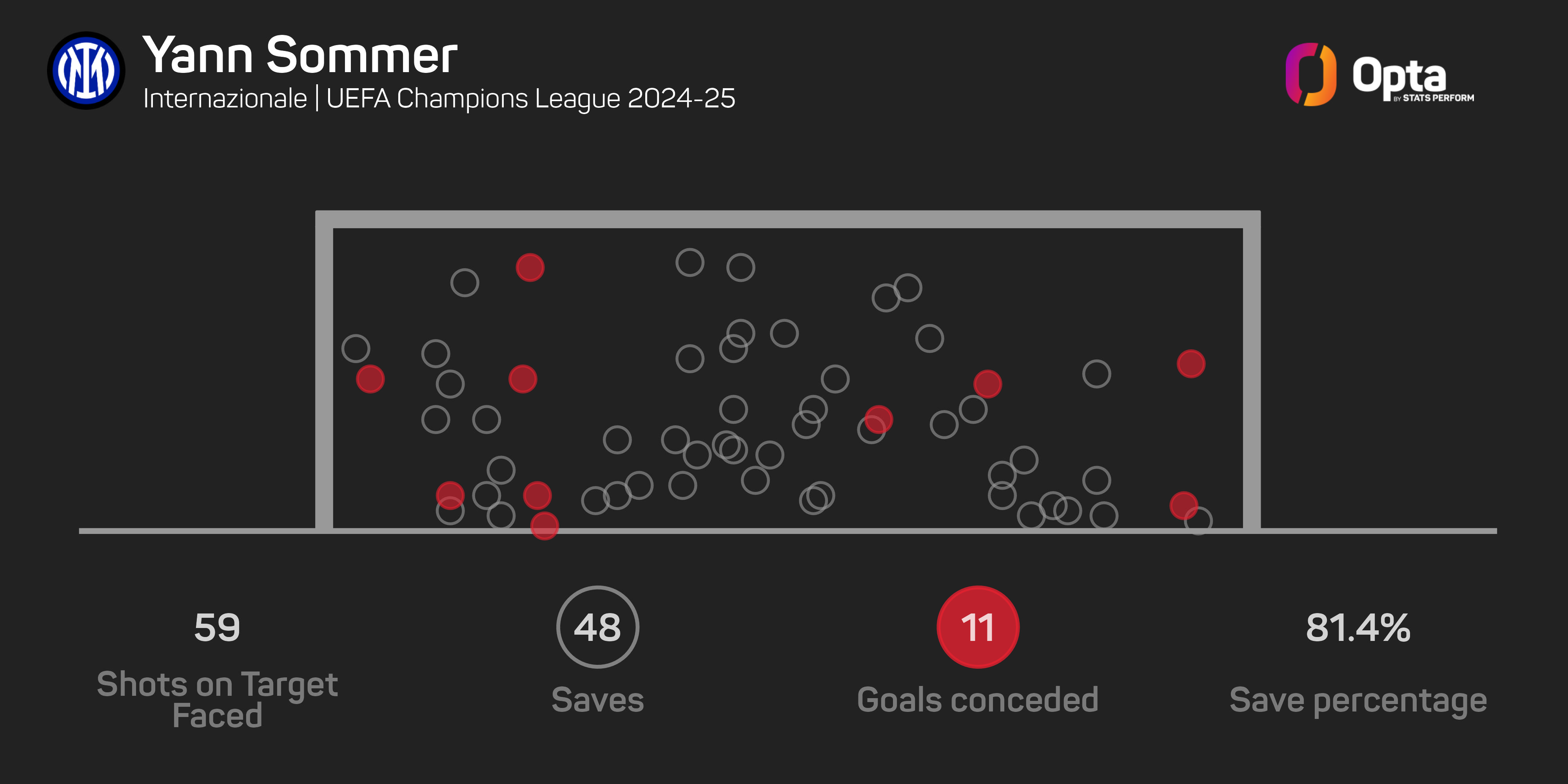This screenshot has height=784, width=1568.
Task: Click the "Yann Sommer" title
Action: coord(299,55)
